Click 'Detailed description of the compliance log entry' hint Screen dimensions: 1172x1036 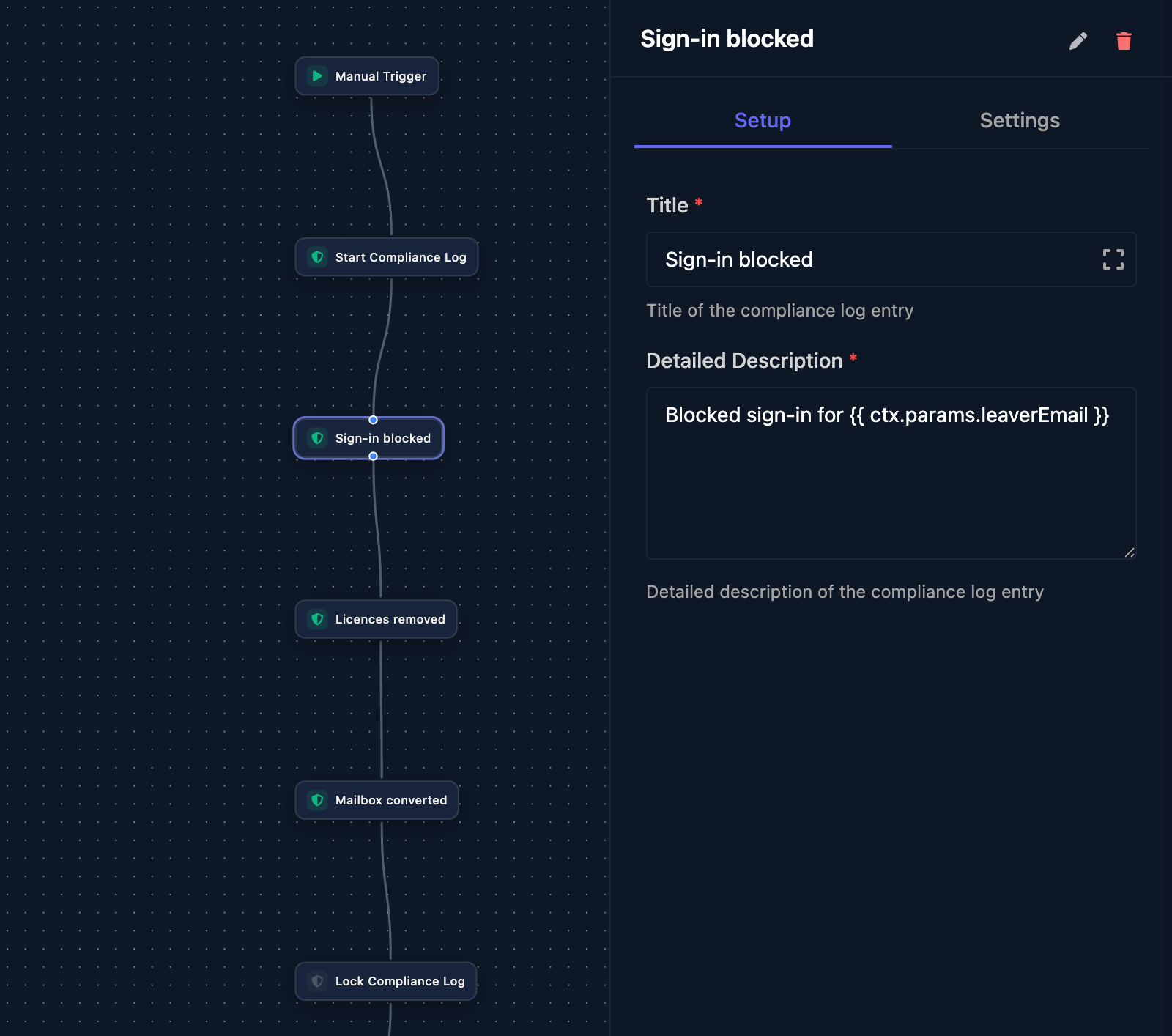point(845,592)
